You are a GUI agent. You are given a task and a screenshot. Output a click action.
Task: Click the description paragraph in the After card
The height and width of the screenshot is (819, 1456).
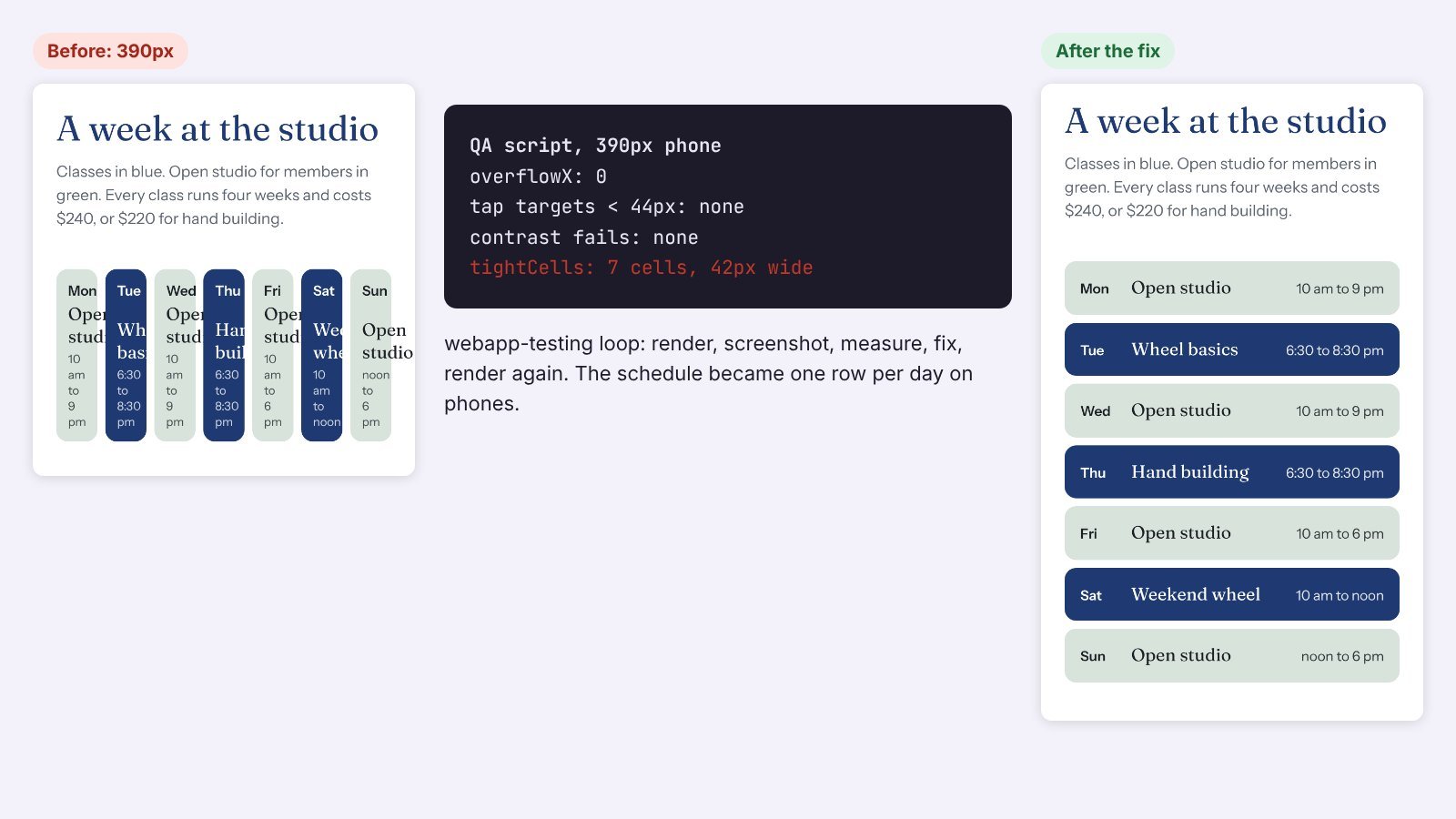point(1222,187)
